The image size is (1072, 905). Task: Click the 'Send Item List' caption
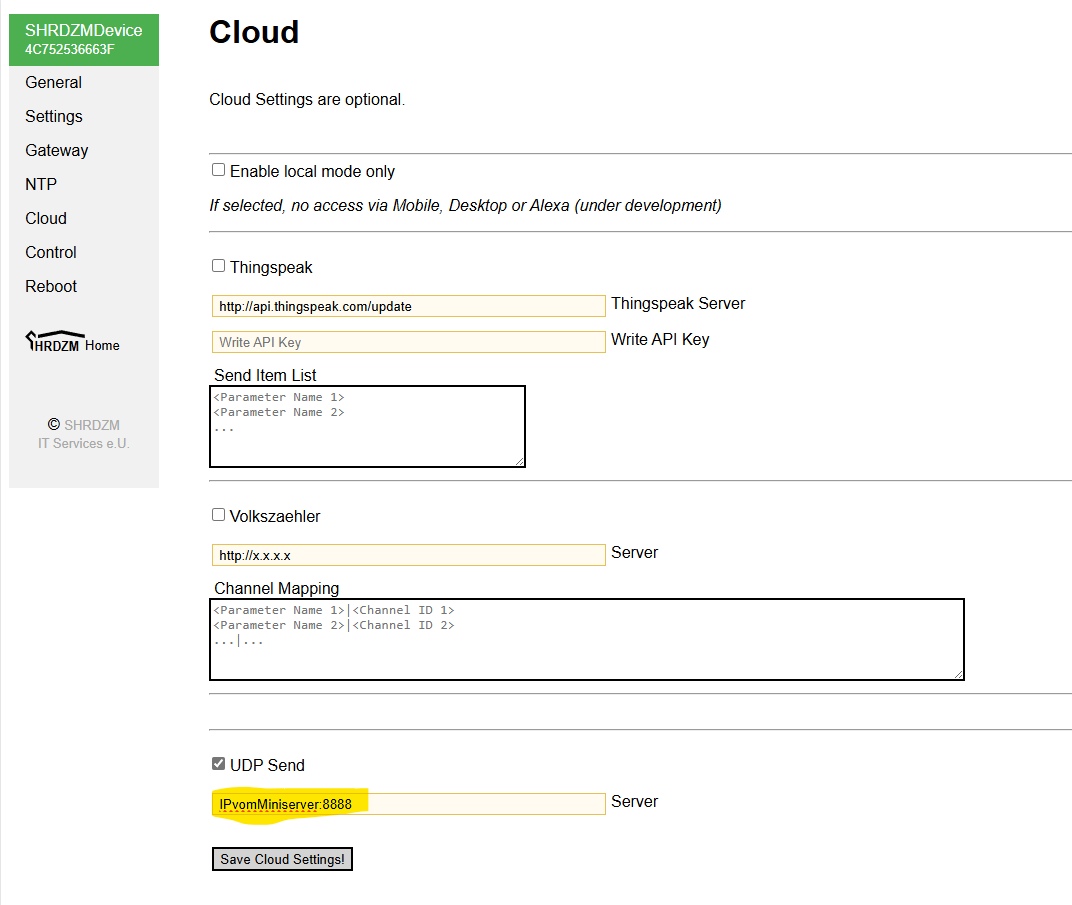(x=265, y=375)
